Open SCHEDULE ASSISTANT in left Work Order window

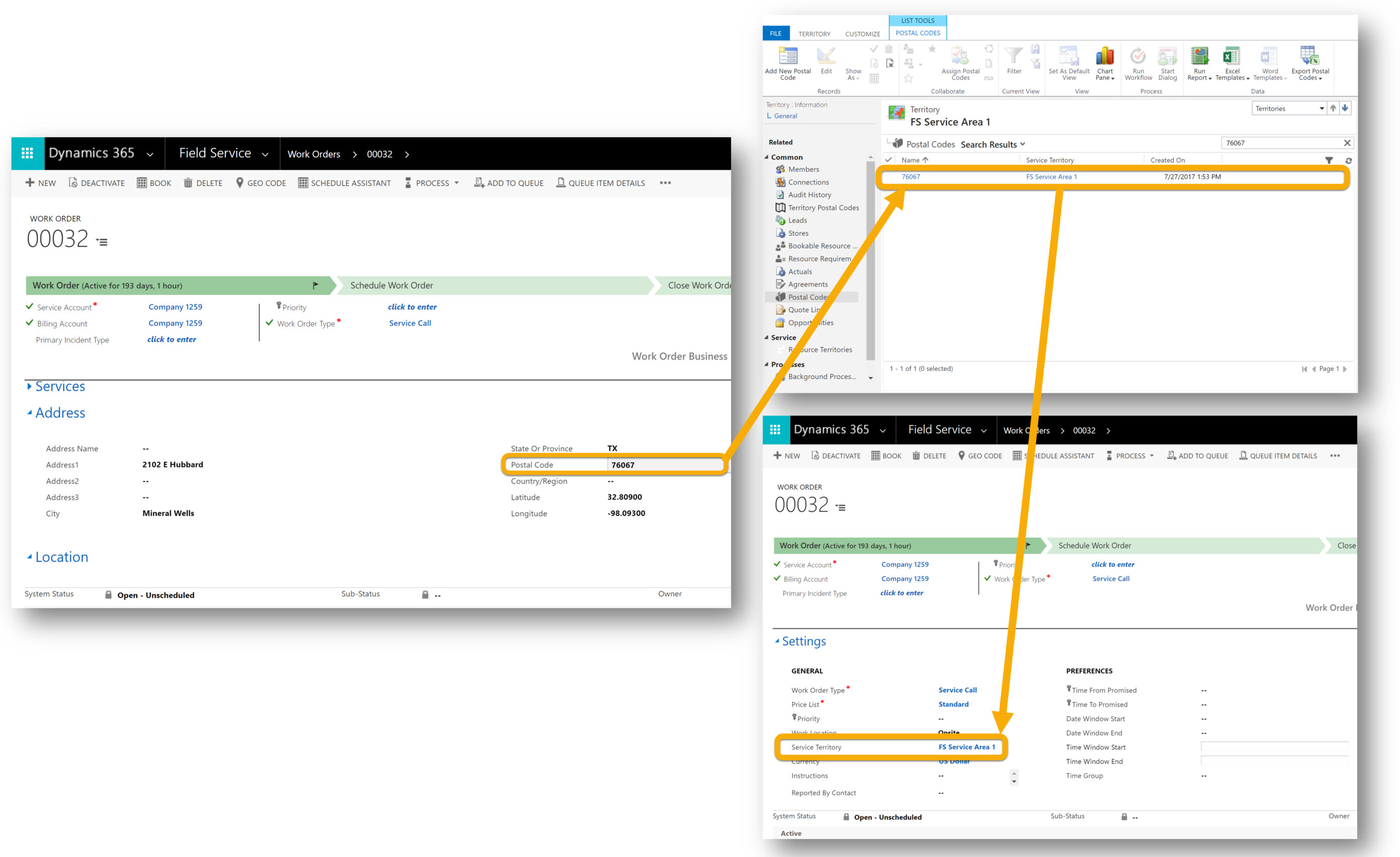345,183
